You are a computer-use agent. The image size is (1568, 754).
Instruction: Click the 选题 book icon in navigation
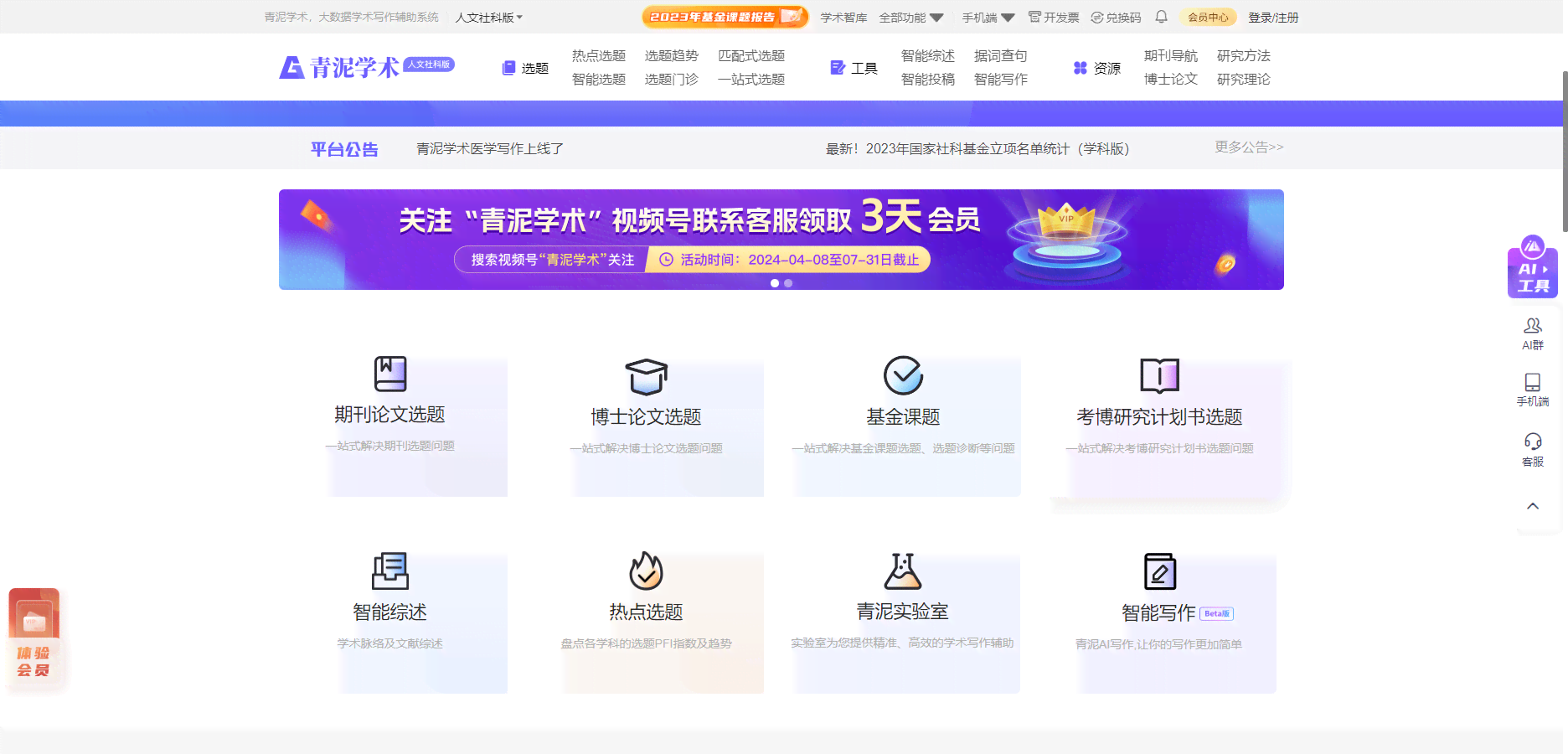[508, 68]
